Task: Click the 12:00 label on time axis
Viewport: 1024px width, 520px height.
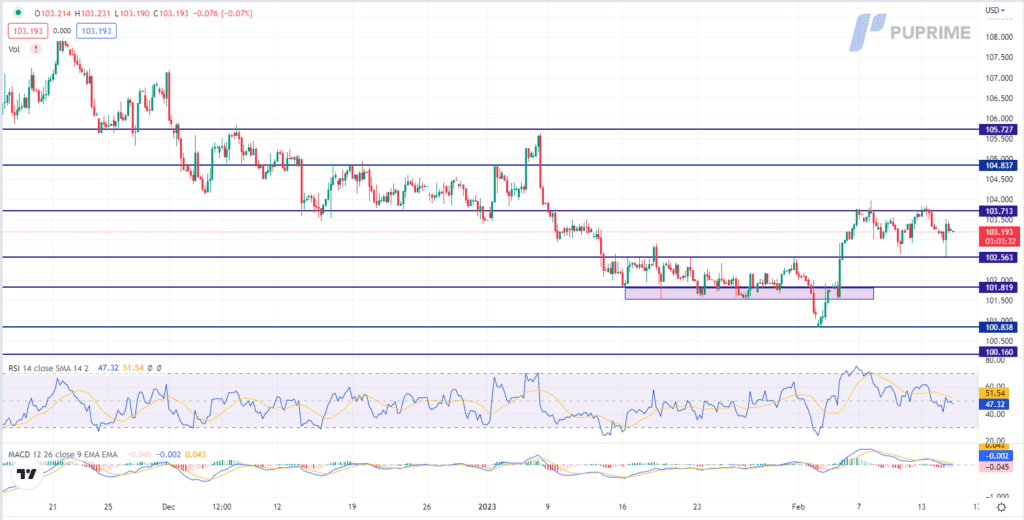Action: 223,506
